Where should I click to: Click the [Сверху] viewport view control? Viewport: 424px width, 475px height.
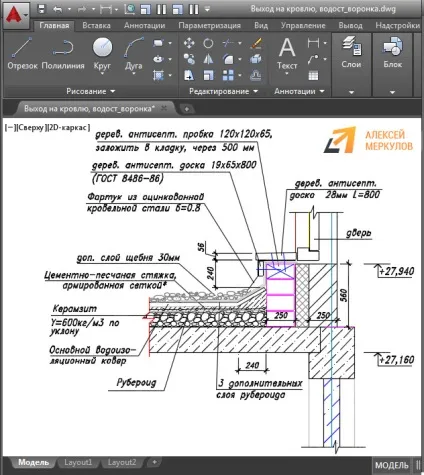pyautogui.click(x=31, y=128)
